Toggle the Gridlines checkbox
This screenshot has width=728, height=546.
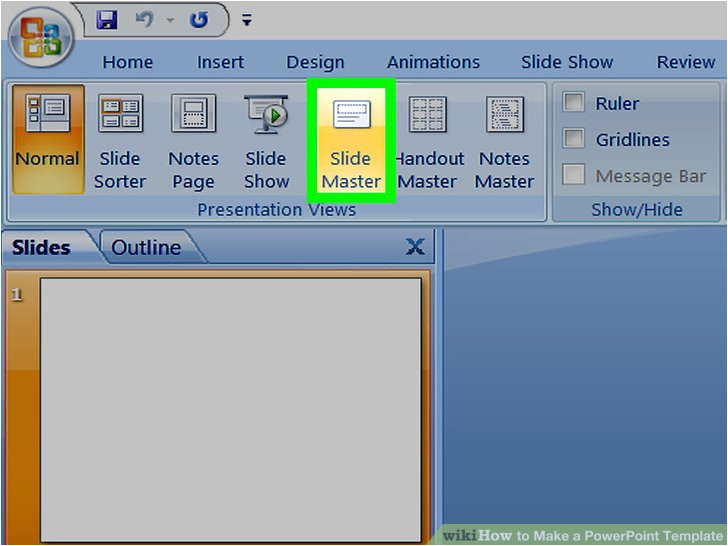pos(574,139)
